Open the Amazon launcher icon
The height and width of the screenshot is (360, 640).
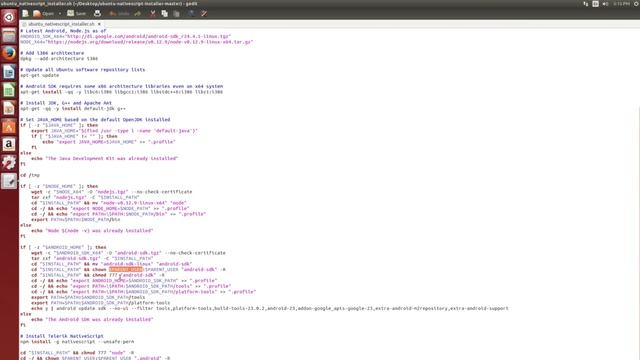coord(9,144)
